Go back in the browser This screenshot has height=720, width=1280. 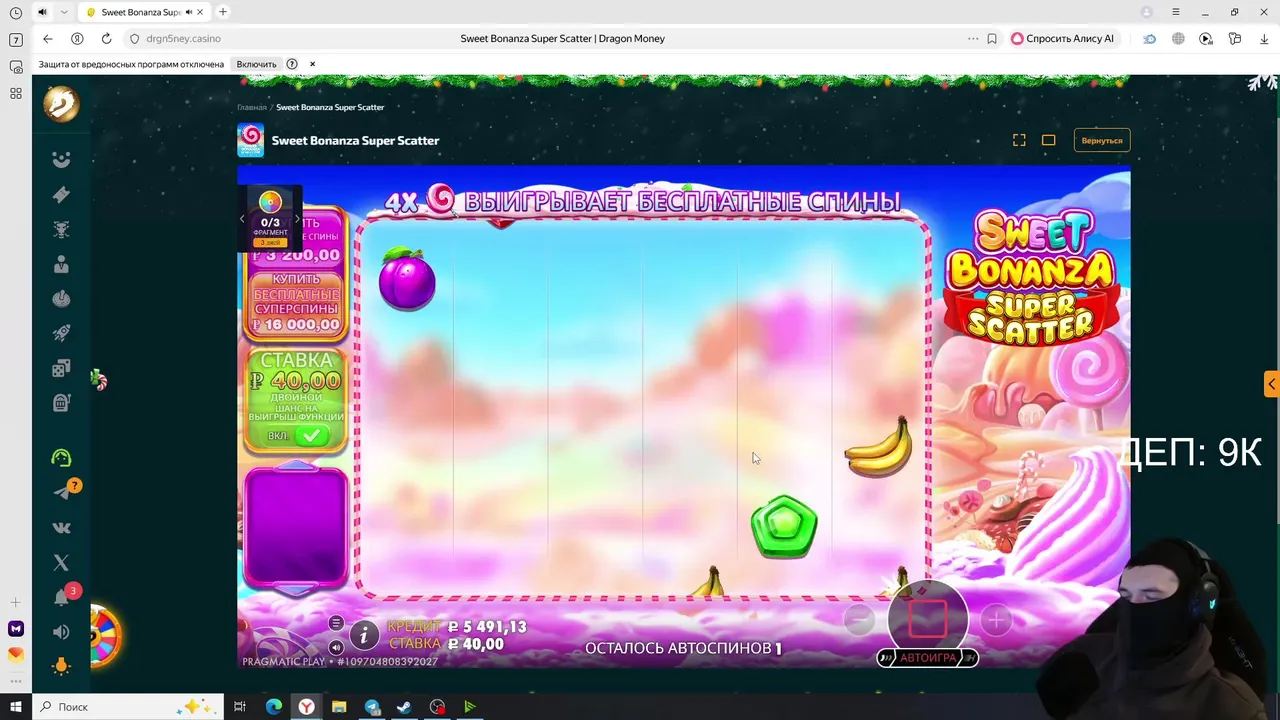[48, 38]
